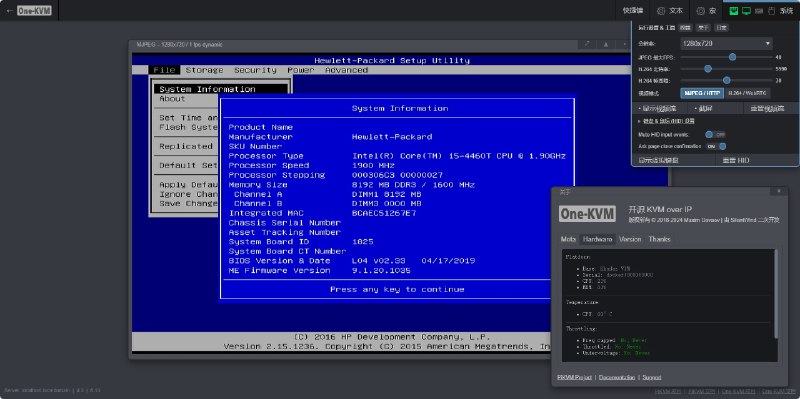
Task: Switch to the Thanks tab in About window
Action: [x=659, y=239]
